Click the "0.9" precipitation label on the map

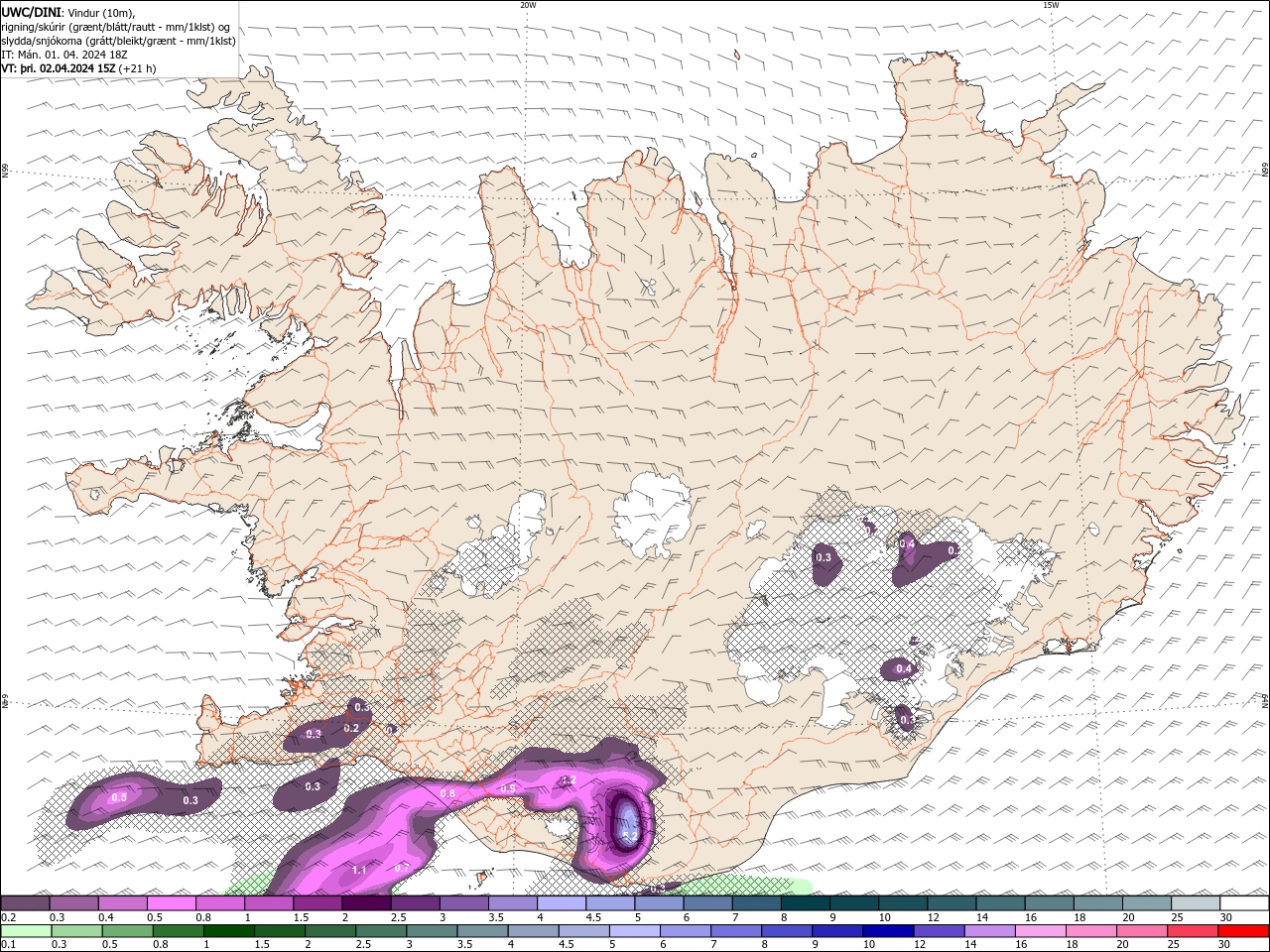click(x=508, y=787)
